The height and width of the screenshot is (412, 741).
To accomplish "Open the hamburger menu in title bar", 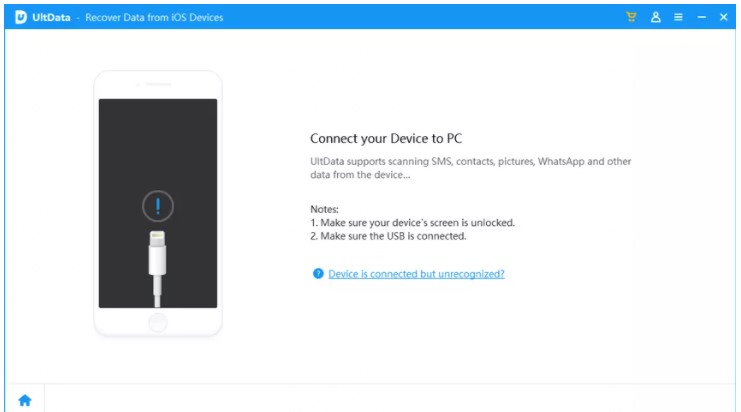I will [679, 17].
